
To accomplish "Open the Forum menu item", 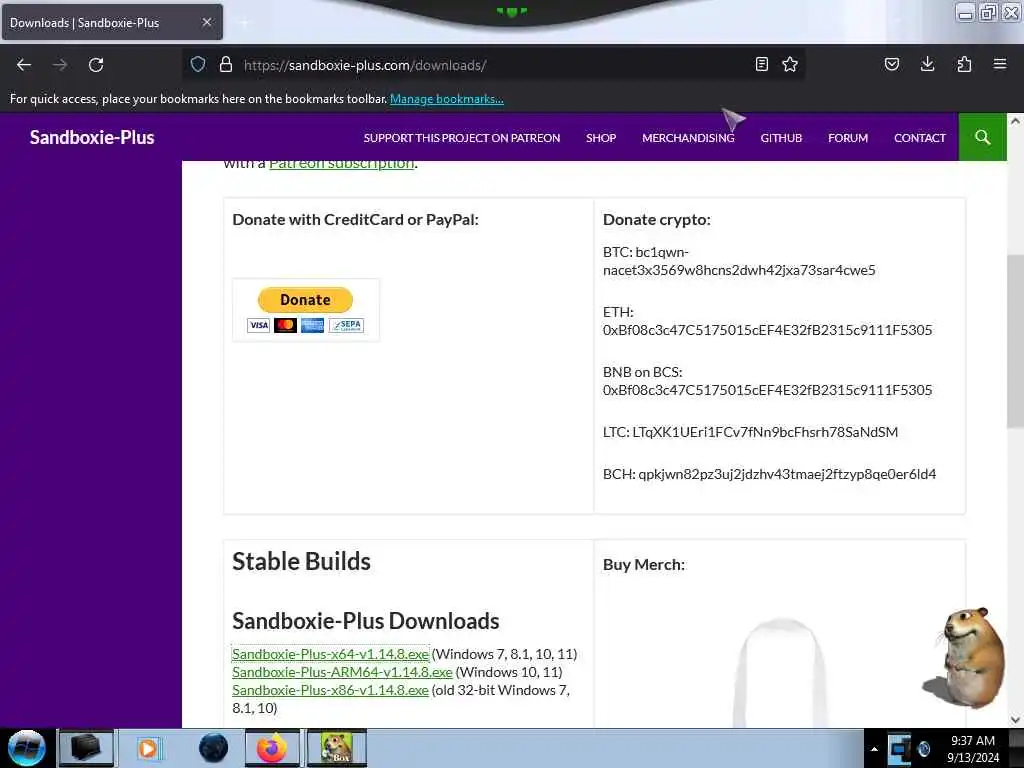I will (848, 138).
